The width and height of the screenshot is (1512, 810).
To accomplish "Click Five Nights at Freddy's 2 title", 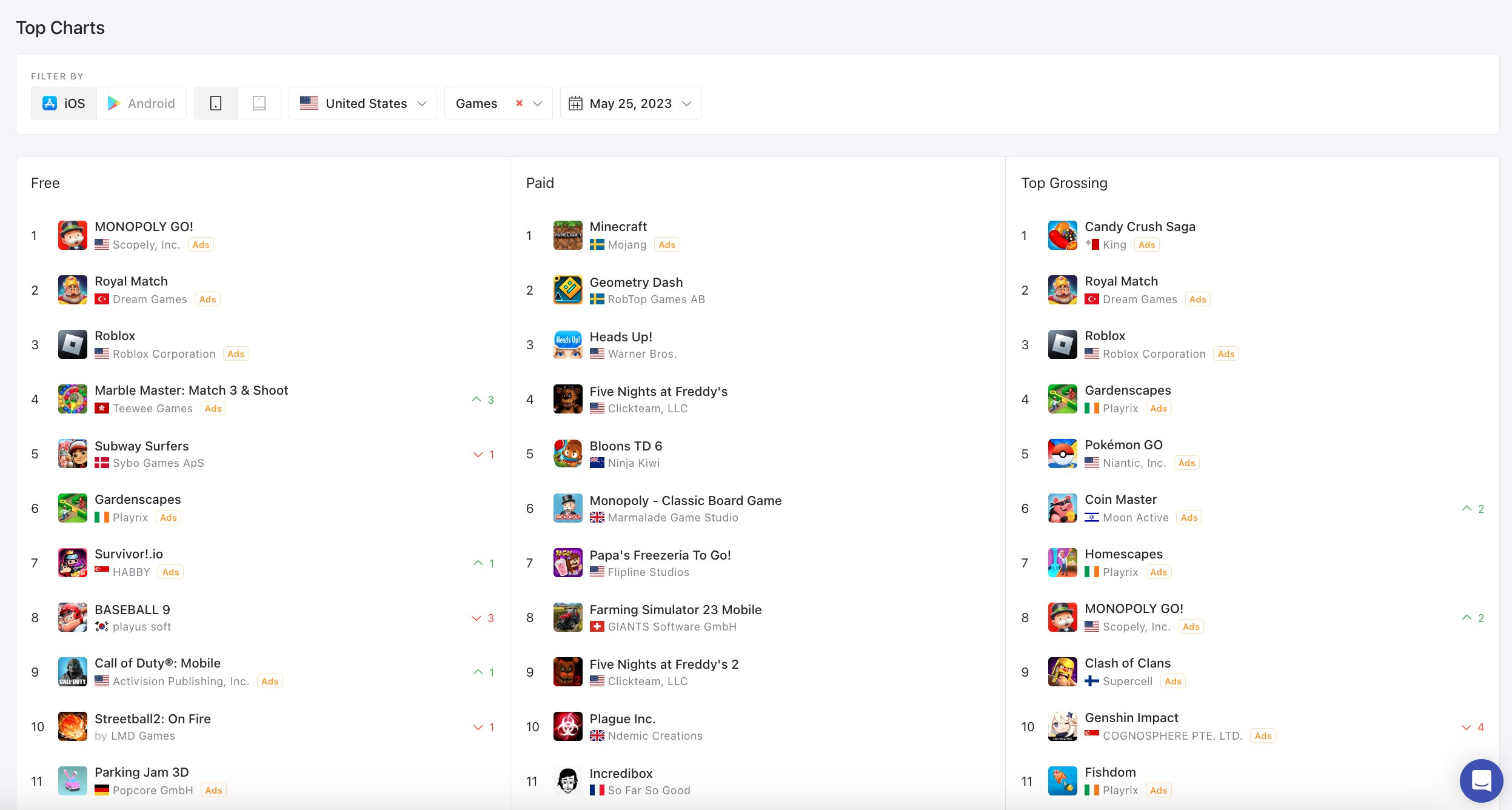I will pos(664,664).
